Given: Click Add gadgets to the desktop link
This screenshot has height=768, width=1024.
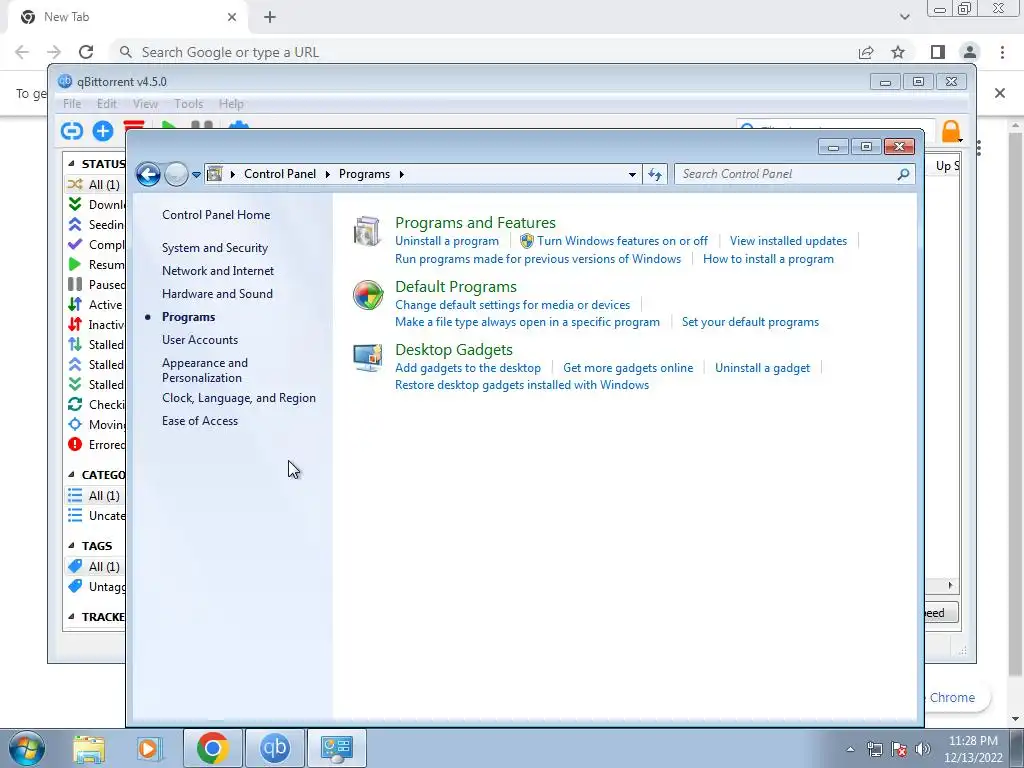Looking at the screenshot, I should click(x=468, y=368).
